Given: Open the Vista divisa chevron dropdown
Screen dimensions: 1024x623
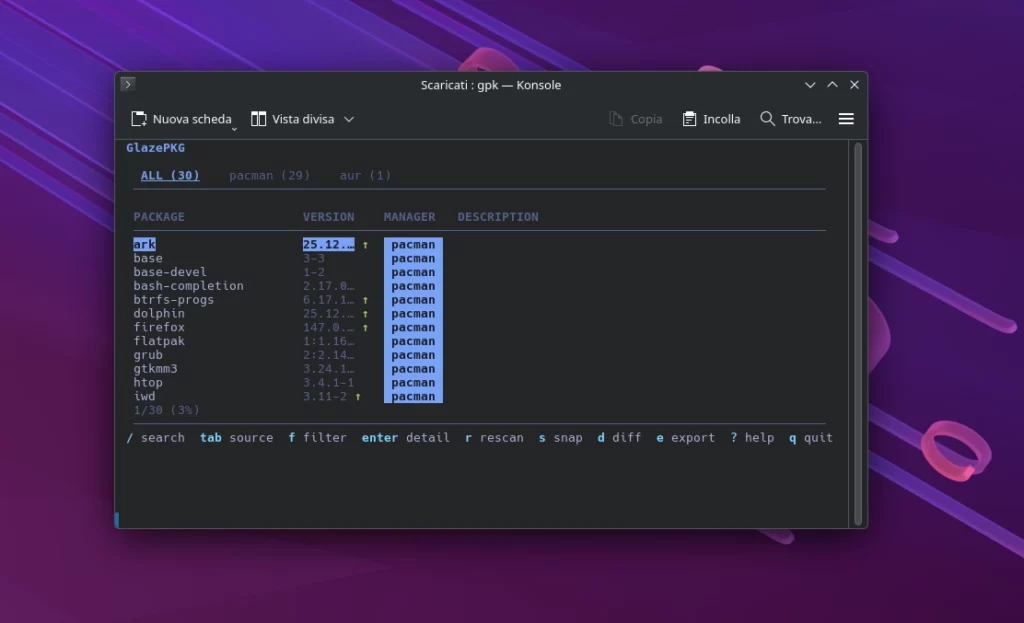Looking at the screenshot, I should [x=349, y=118].
